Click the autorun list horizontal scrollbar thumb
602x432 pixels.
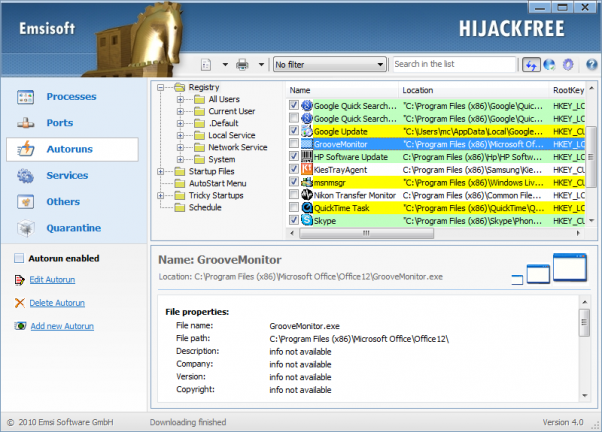pyautogui.click(x=366, y=233)
